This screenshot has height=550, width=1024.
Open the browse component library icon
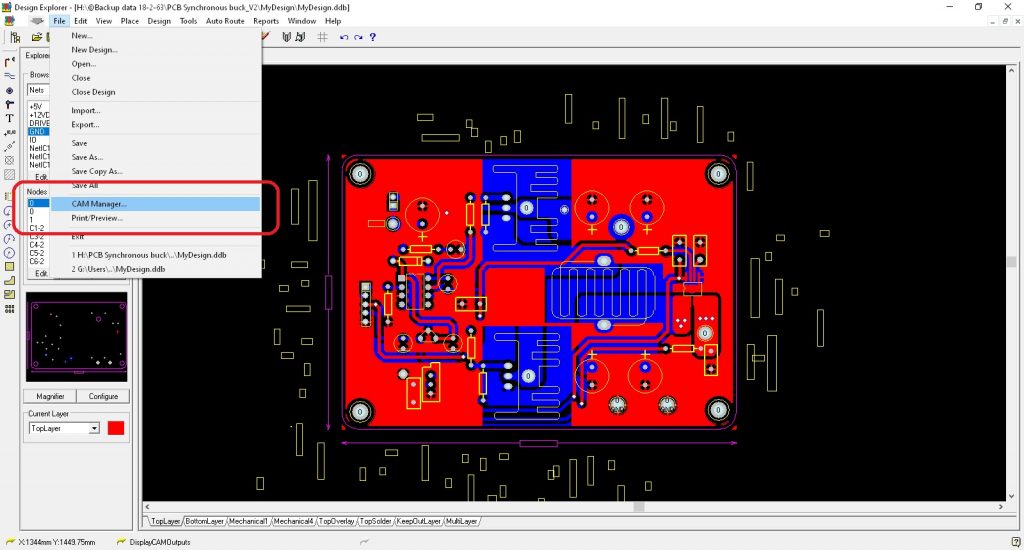[286, 37]
